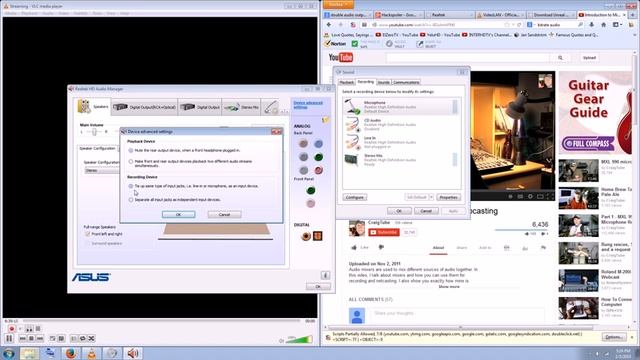The image size is (640, 360).
Task: Open the Sounds tab in the Sound dialog
Action: 384,82
